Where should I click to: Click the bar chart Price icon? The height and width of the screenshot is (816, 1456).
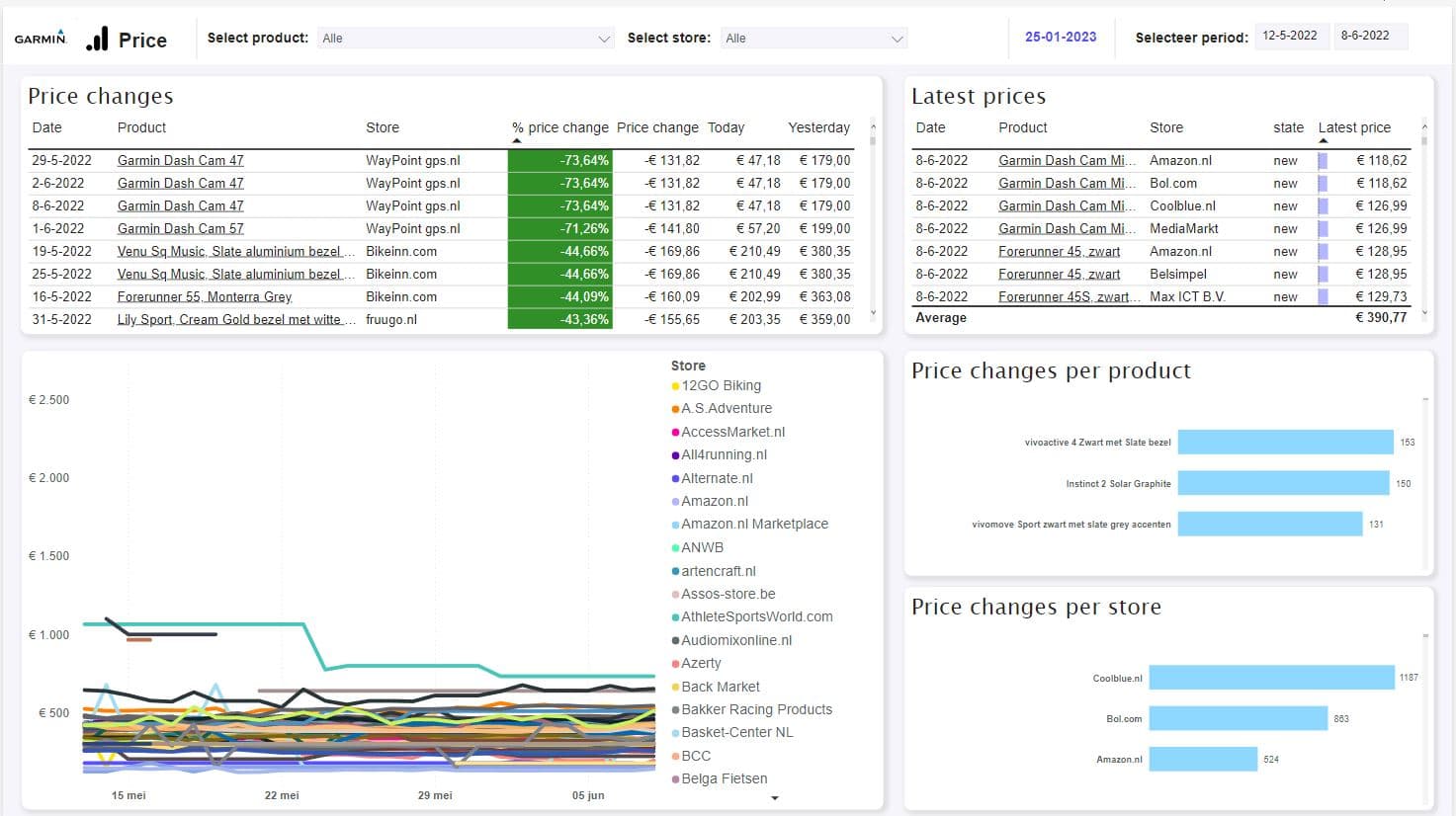point(97,39)
